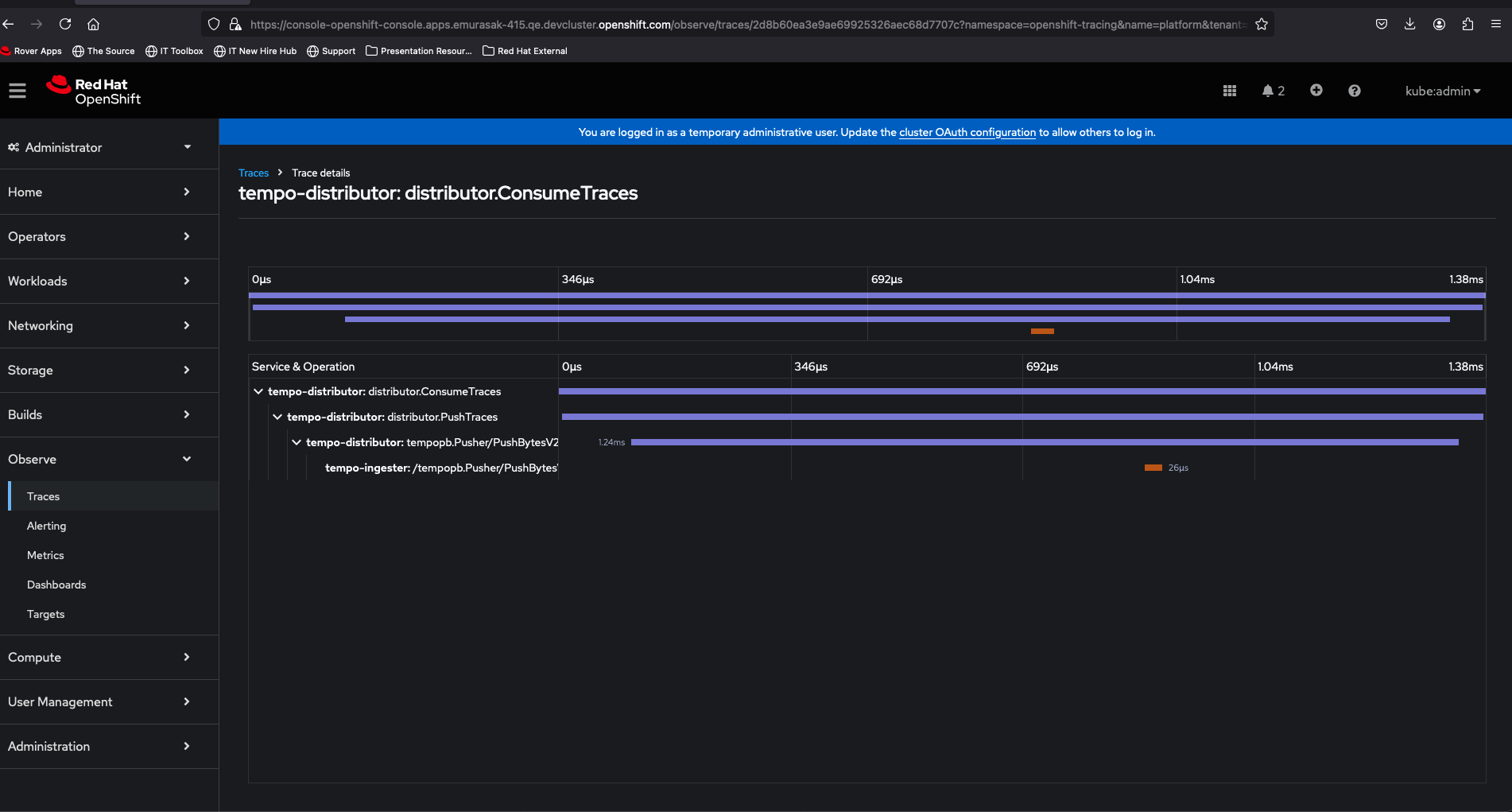This screenshot has height=812, width=1512.
Task: Open browser extensions
Action: (x=1467, y=24)
